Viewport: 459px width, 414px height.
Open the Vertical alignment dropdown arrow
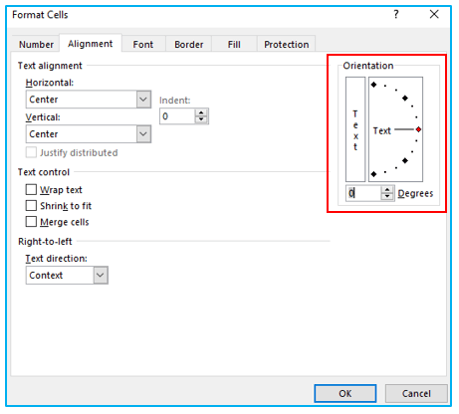point(143,134)
